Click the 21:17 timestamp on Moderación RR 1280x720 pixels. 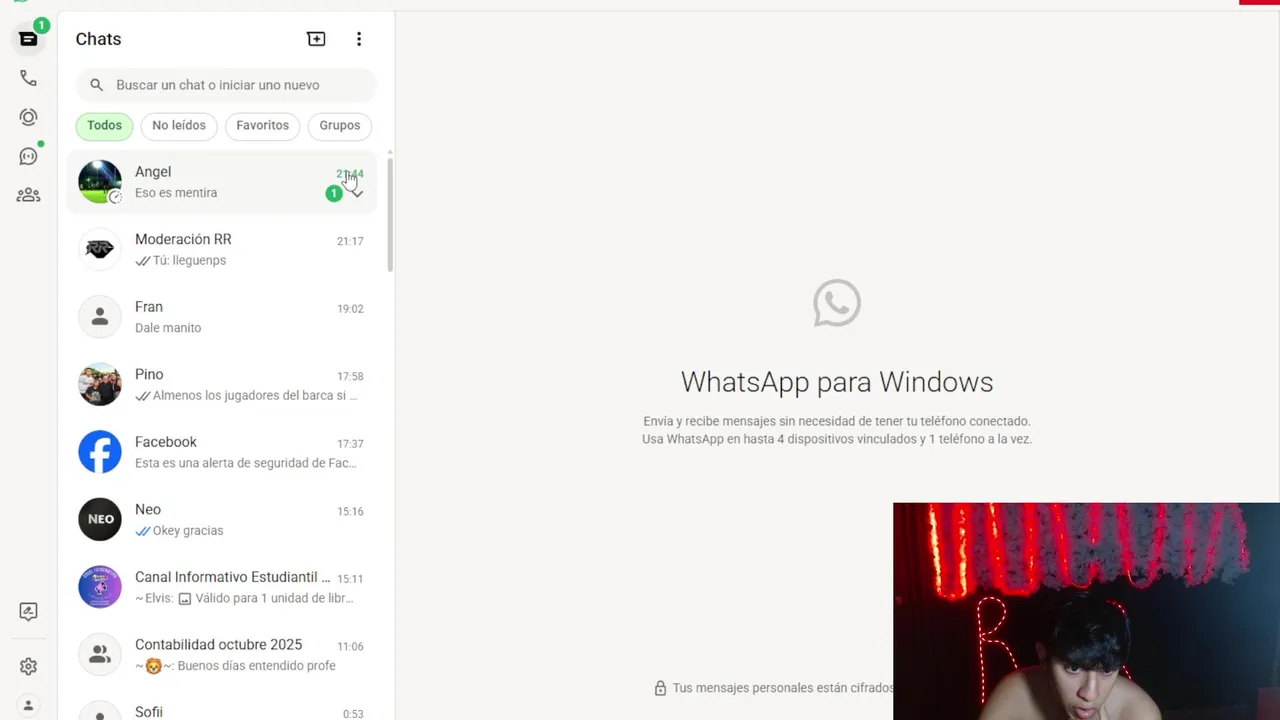[x=350, y=241]
